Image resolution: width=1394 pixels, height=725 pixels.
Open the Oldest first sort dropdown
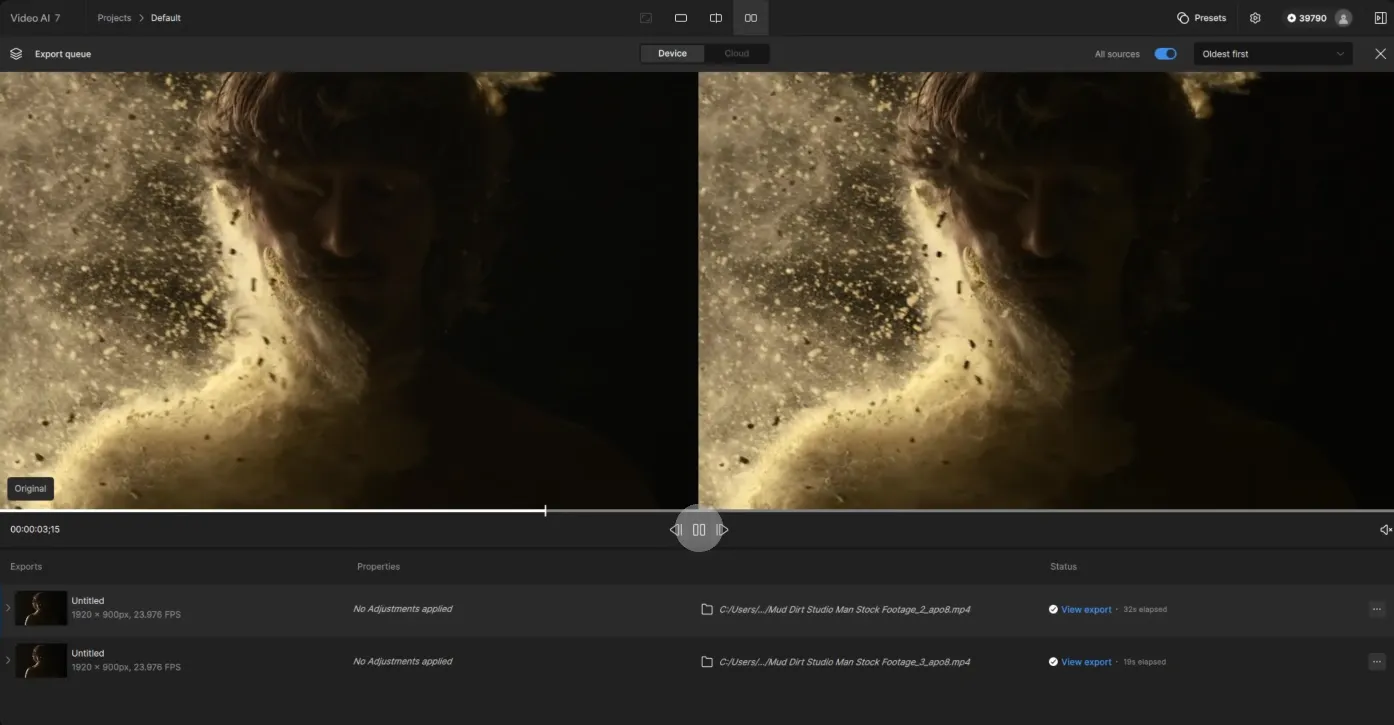click(1272, 54)
